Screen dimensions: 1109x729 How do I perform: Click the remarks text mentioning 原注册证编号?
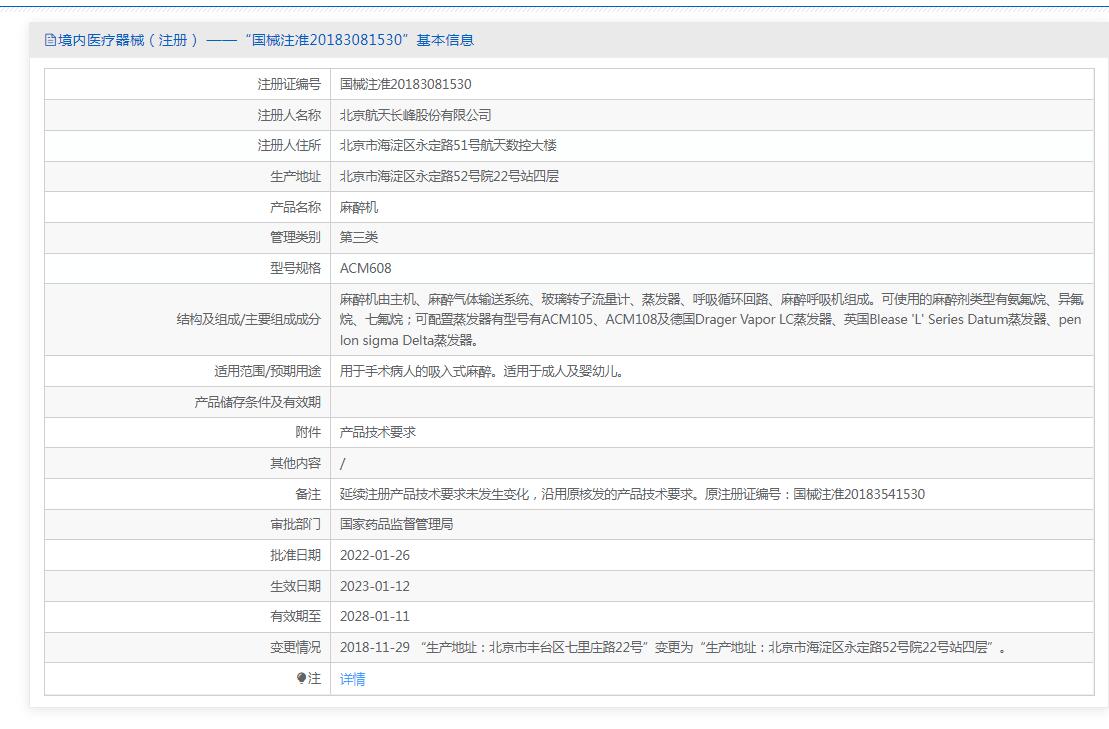pos(632,494)
